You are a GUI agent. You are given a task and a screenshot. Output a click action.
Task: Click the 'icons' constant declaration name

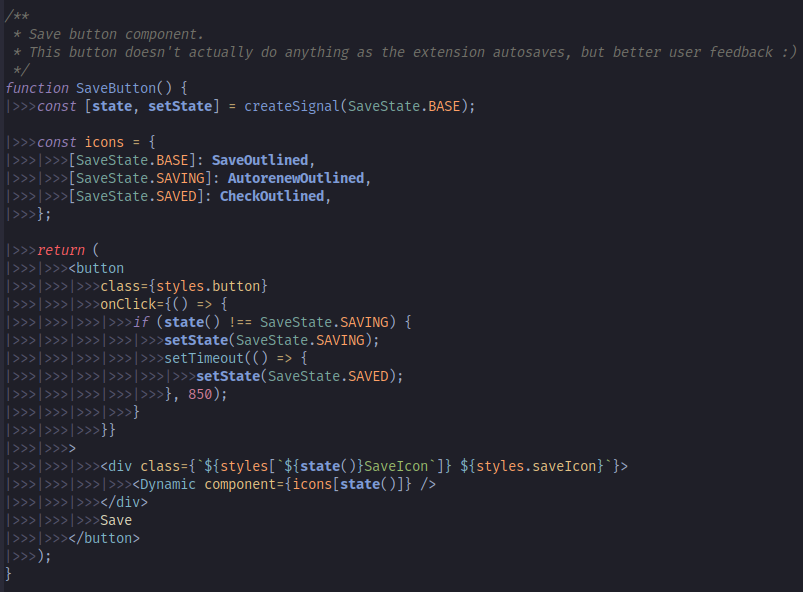pos(104,142)
